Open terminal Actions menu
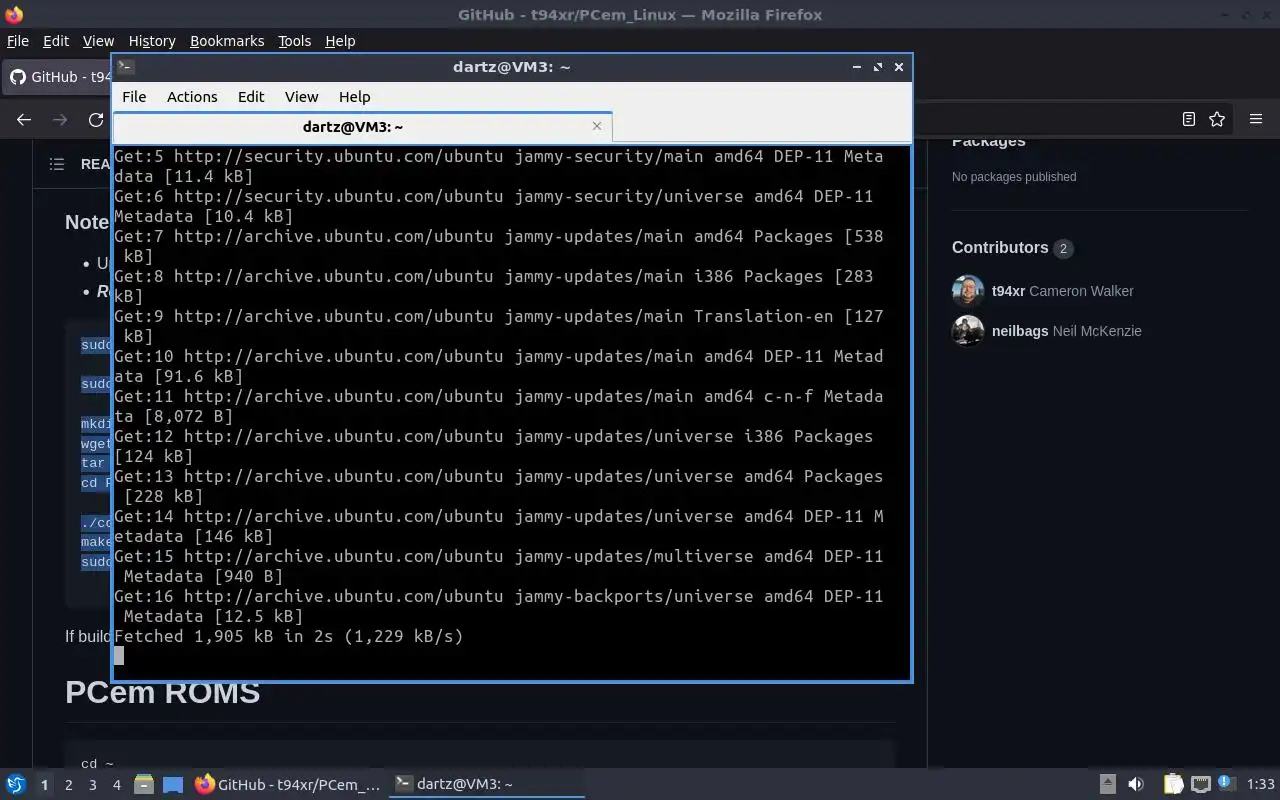The height and width of the screenshot is (800, 1280). coord(192,97)
